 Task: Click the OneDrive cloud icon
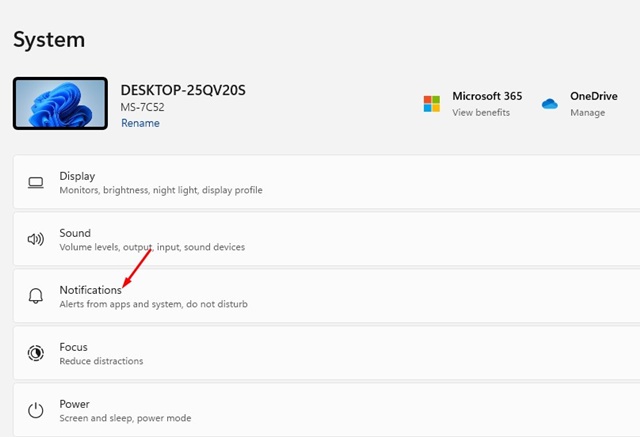click(x=549, y=104)
